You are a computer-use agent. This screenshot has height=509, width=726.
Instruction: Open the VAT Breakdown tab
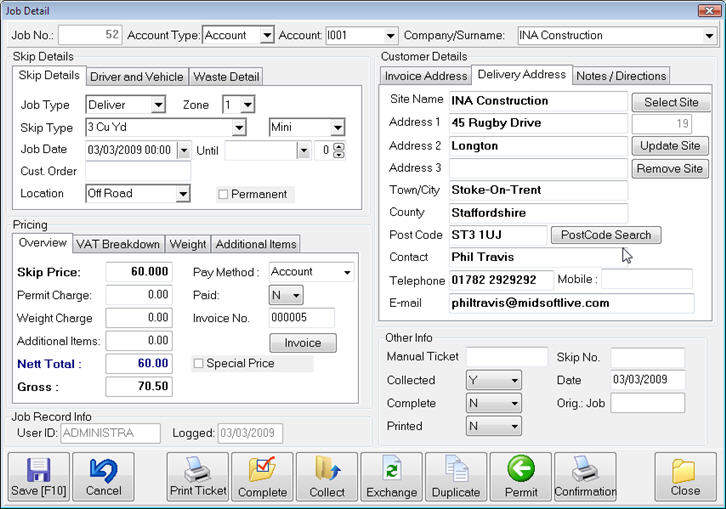(120, 244)
